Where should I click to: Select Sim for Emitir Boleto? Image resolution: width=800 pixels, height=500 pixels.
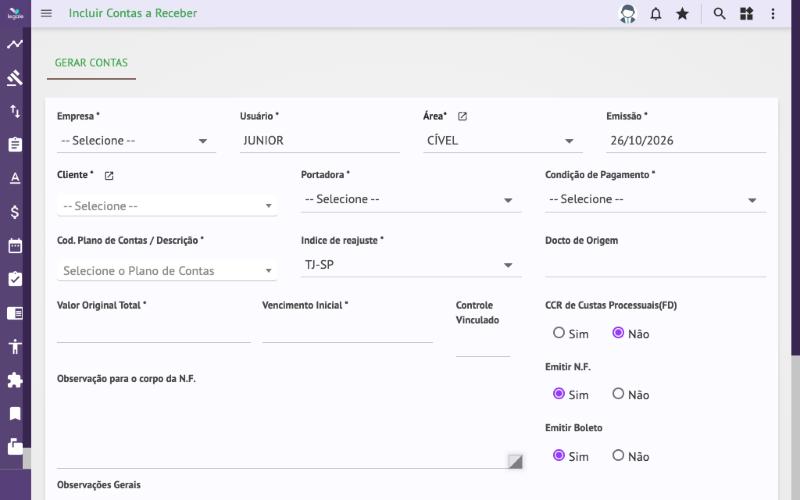(559, 455)
